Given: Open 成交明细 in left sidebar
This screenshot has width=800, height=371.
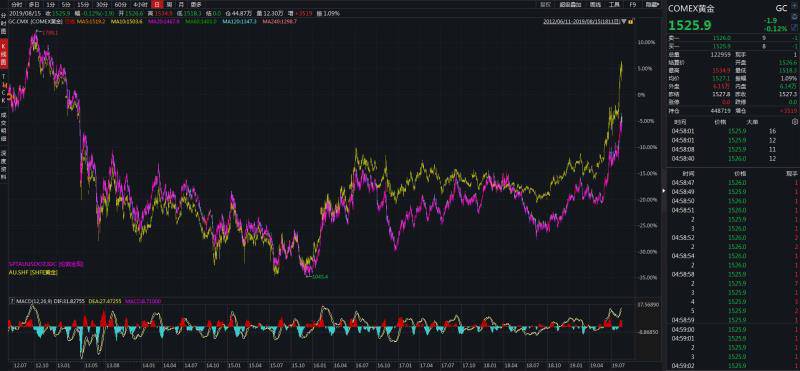Looking at the screenshot, I should [x=4, y=128].
